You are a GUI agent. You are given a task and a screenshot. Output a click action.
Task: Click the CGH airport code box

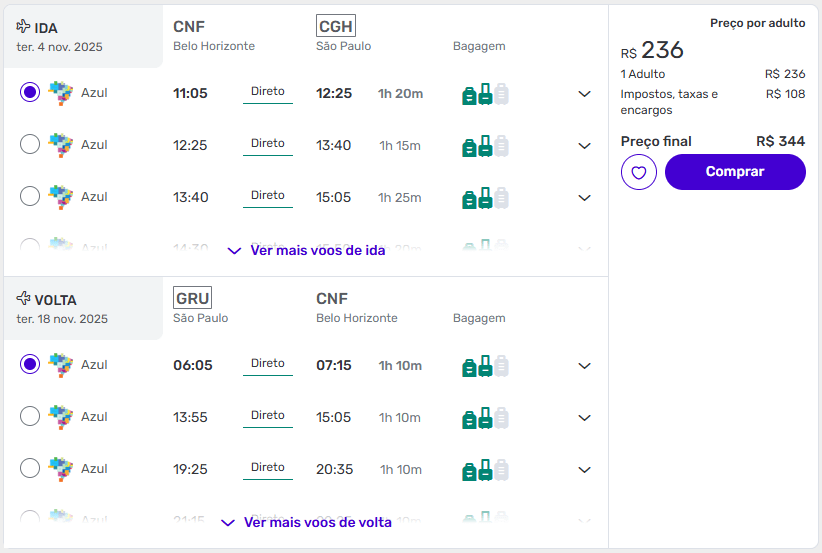(x=336, y=26)
